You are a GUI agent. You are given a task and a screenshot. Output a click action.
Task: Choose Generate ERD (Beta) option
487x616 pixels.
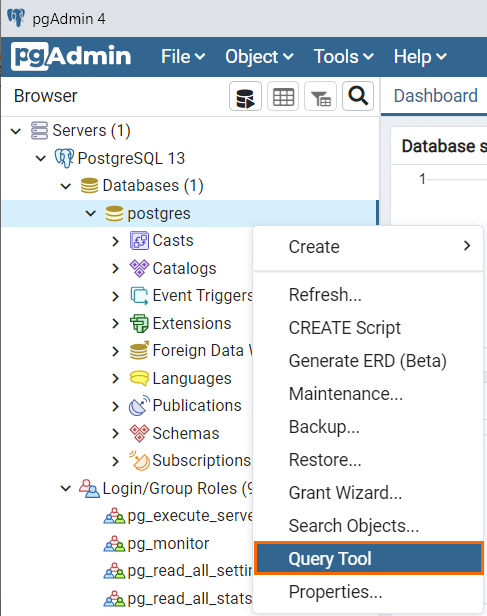point(368,361)
